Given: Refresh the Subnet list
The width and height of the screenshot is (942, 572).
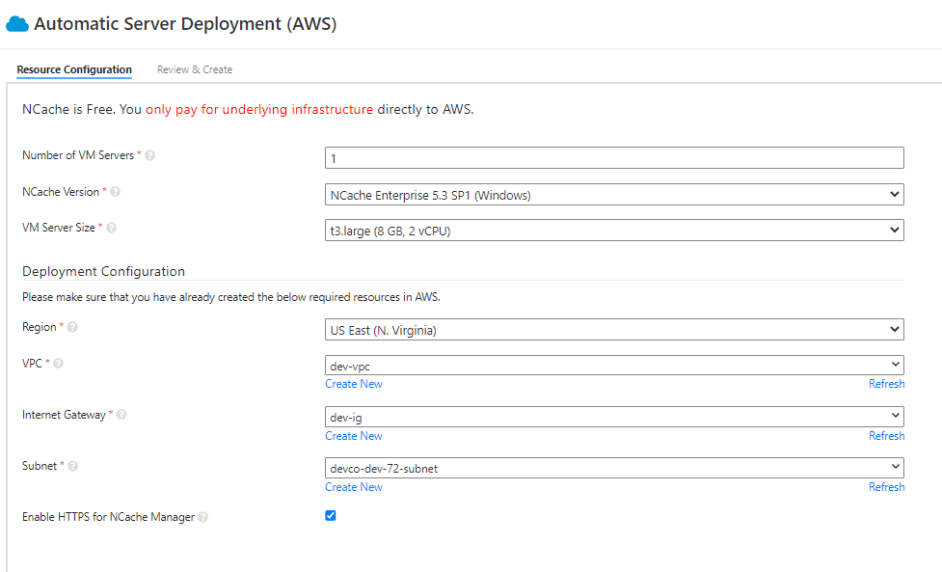Looking at the screenshot, I should pyautogui.click(x=887, y=487).
